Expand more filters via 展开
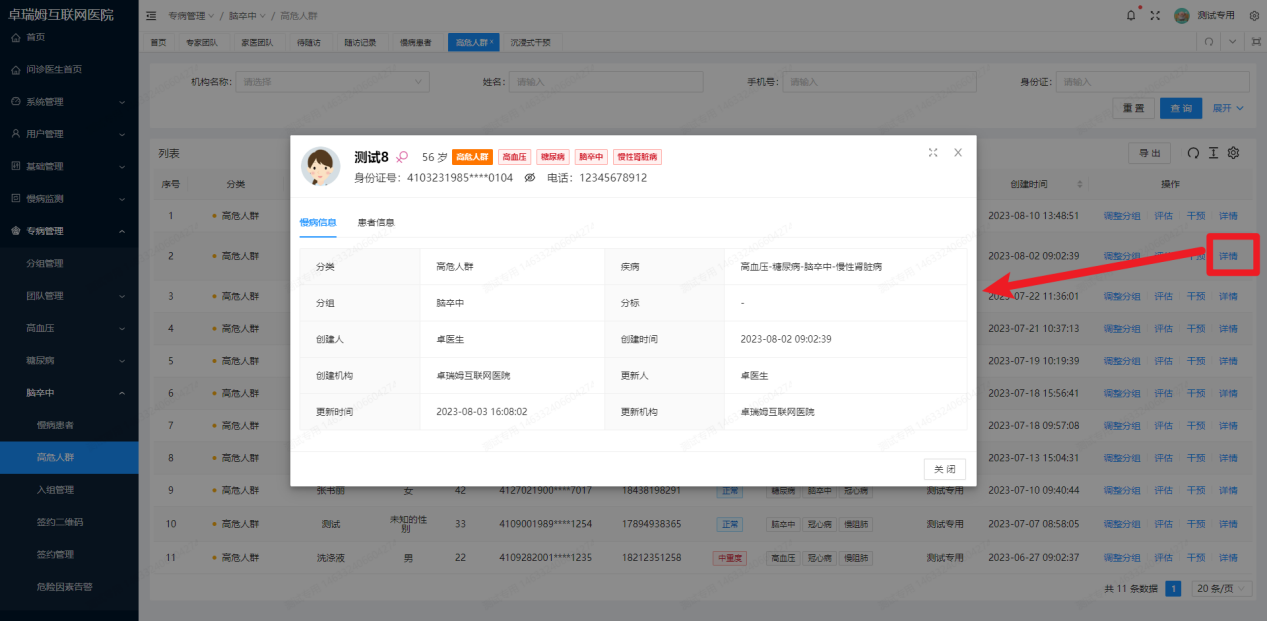This screenshot has width=1267, height=621. point(1228,108)
